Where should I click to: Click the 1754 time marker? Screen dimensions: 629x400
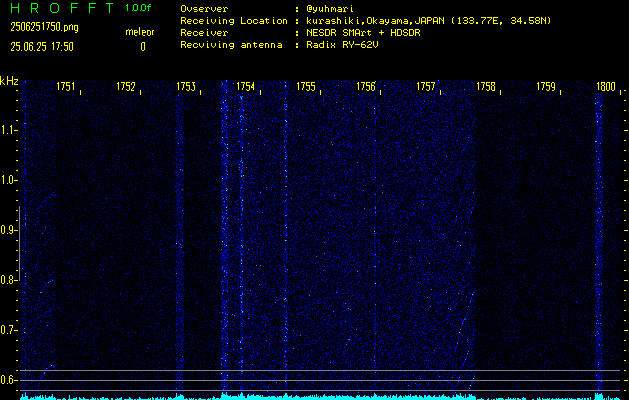coord(245,86)
